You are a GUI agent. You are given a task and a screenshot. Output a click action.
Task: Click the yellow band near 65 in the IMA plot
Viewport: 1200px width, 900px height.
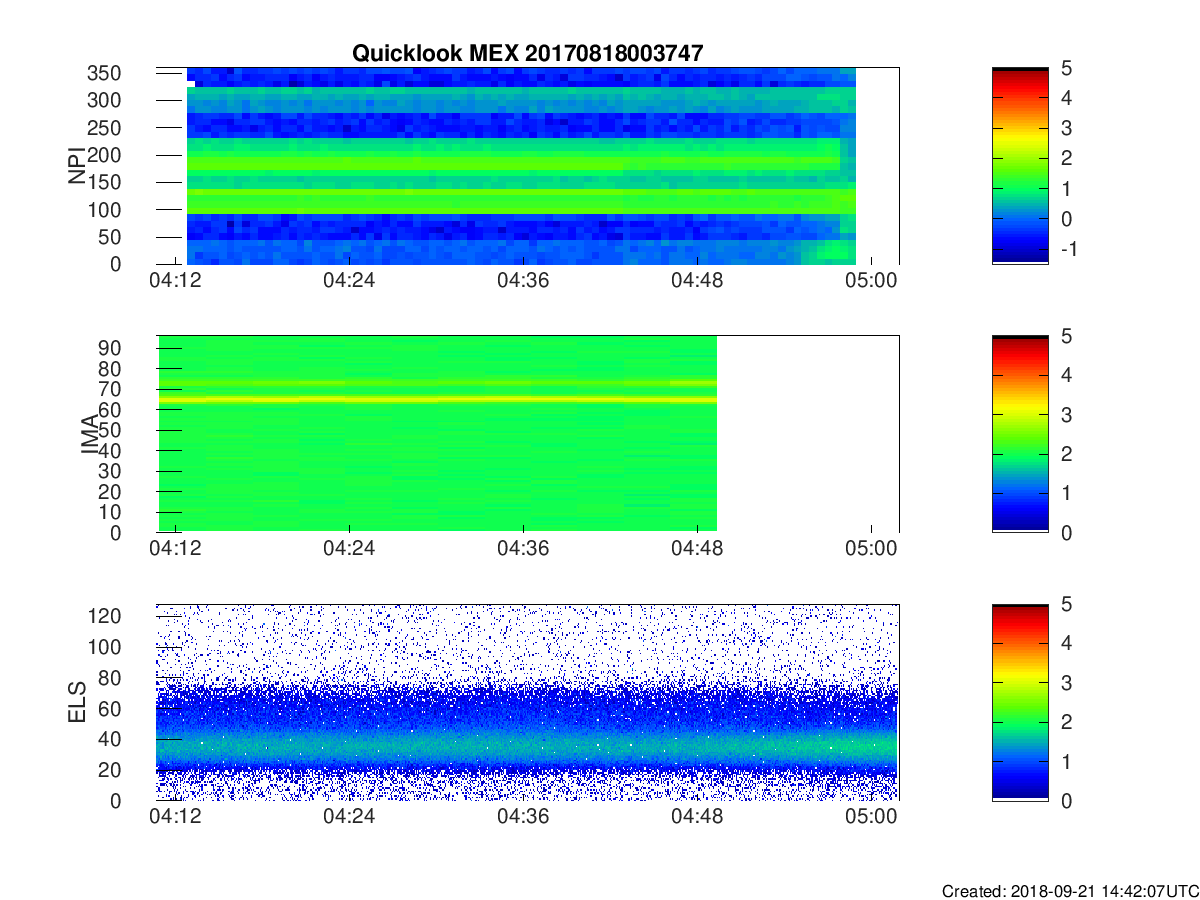(x=437, y=399)
